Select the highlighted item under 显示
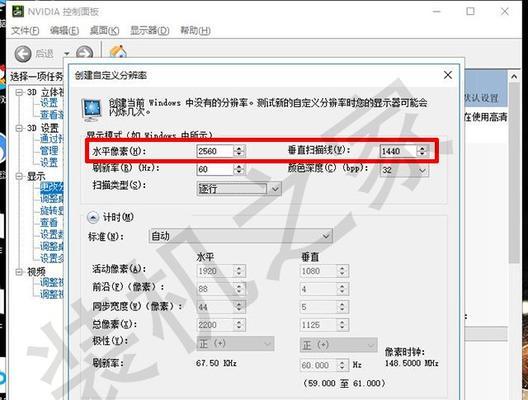This screenshot has width=528, height=400. click(52, 187)
